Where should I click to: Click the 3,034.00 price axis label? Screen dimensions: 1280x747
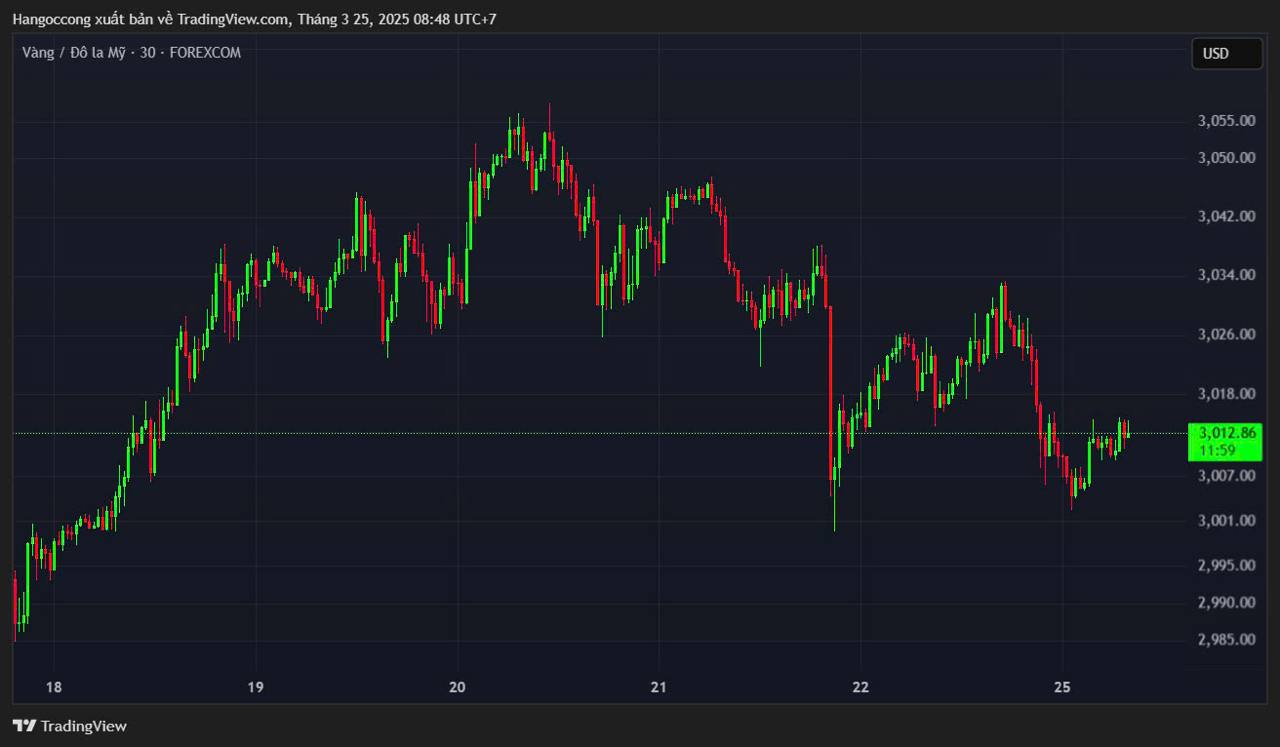[x=1226, y=275]
